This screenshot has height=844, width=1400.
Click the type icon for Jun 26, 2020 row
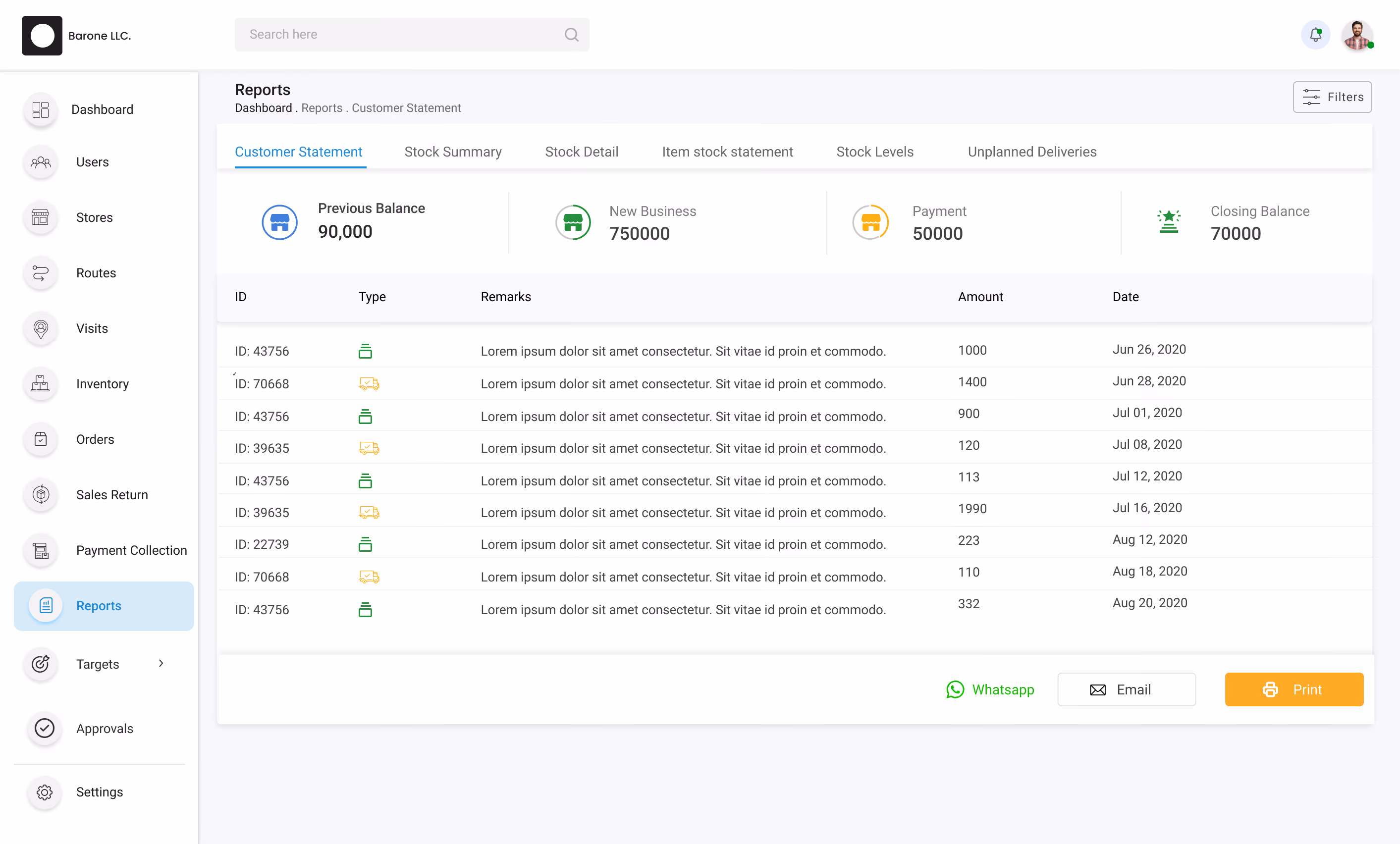click(365, 351)
